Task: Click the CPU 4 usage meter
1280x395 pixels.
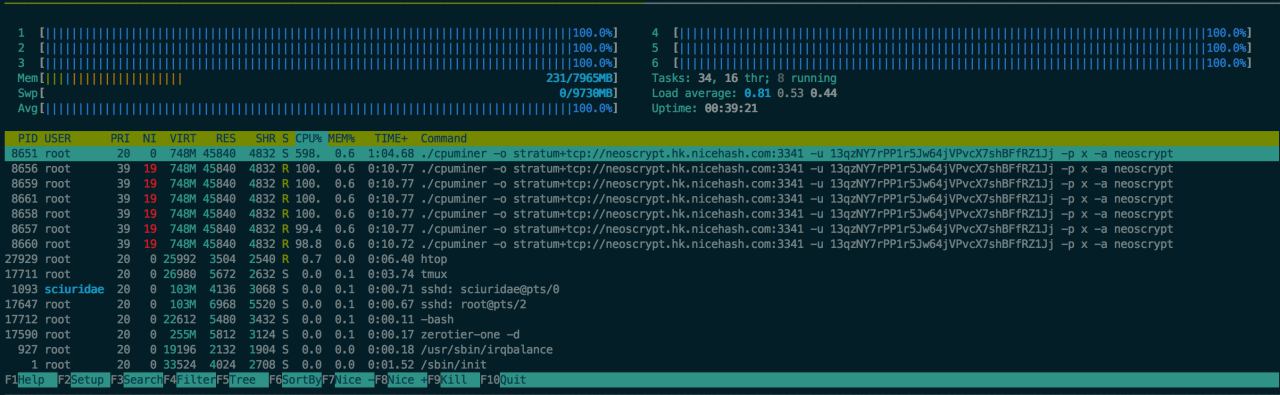Action: click(x=951, y=32)
